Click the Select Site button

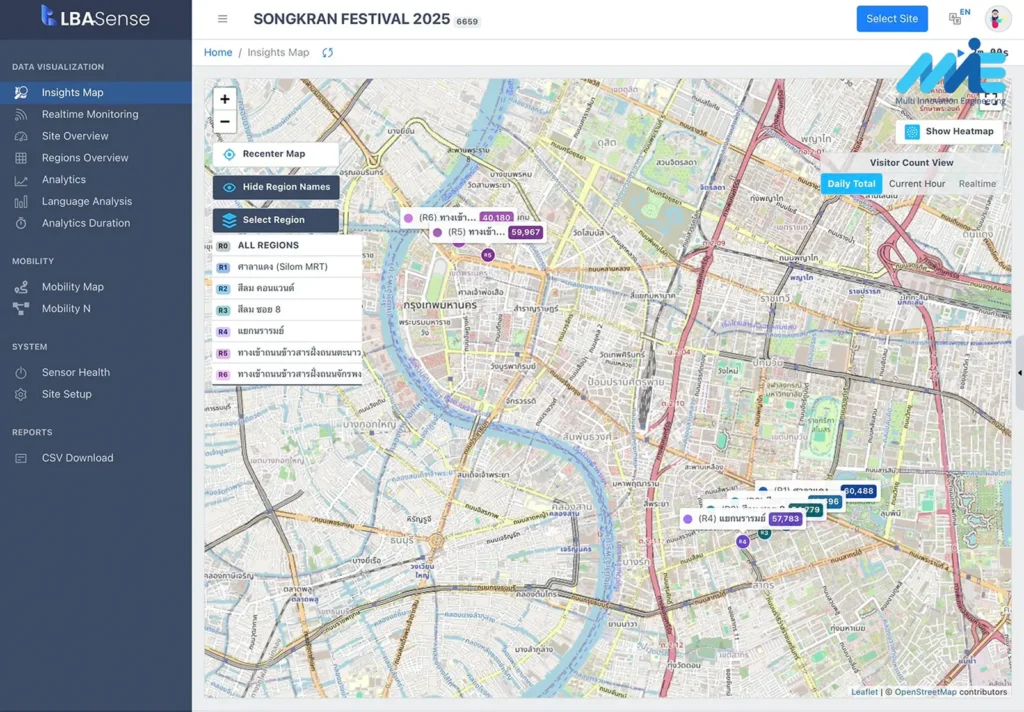pos(891,19)
